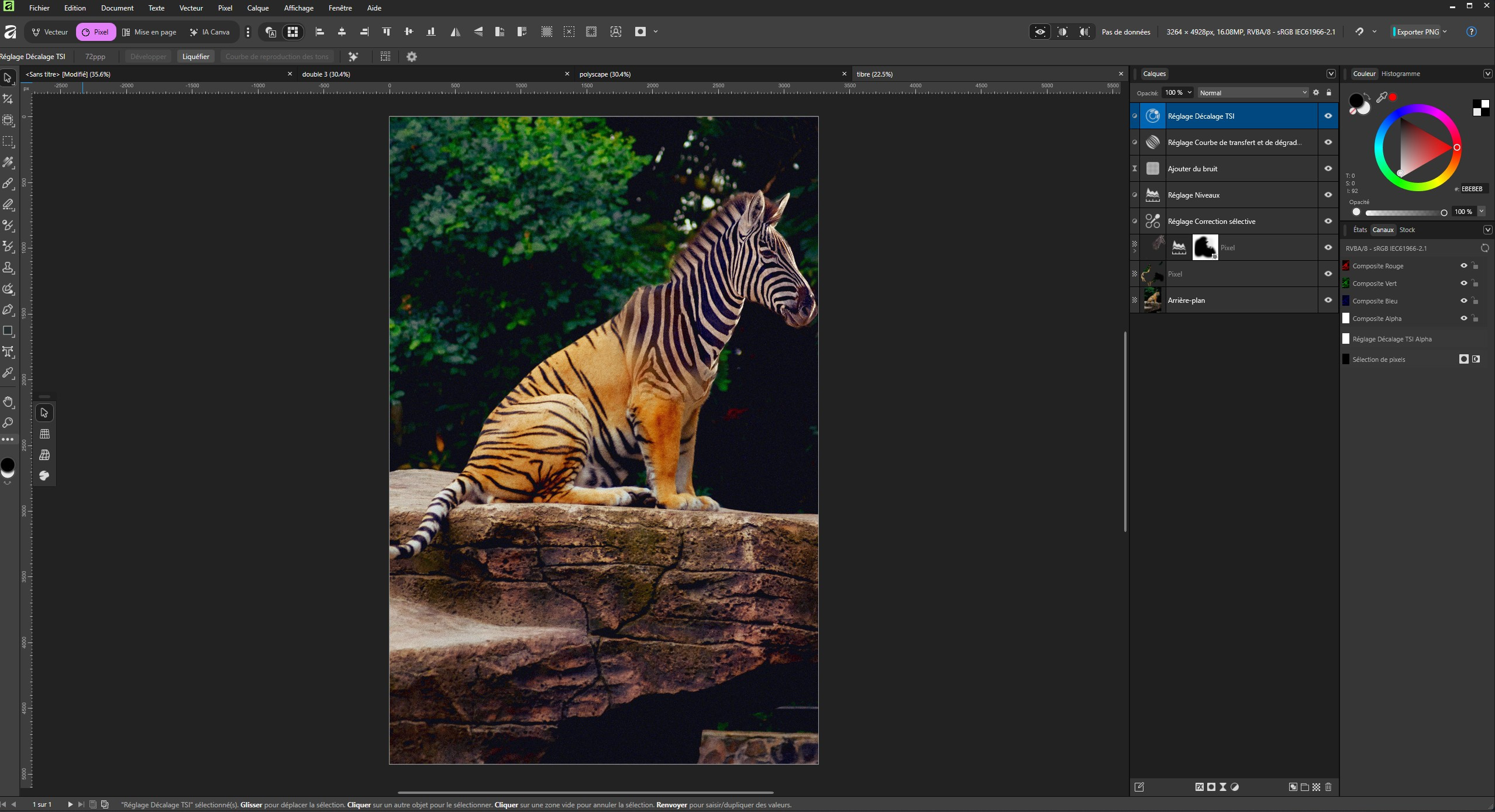This screenshot has height=812, width=1495.
Task: Click the color opacity slider
Action: (1404, 213)
